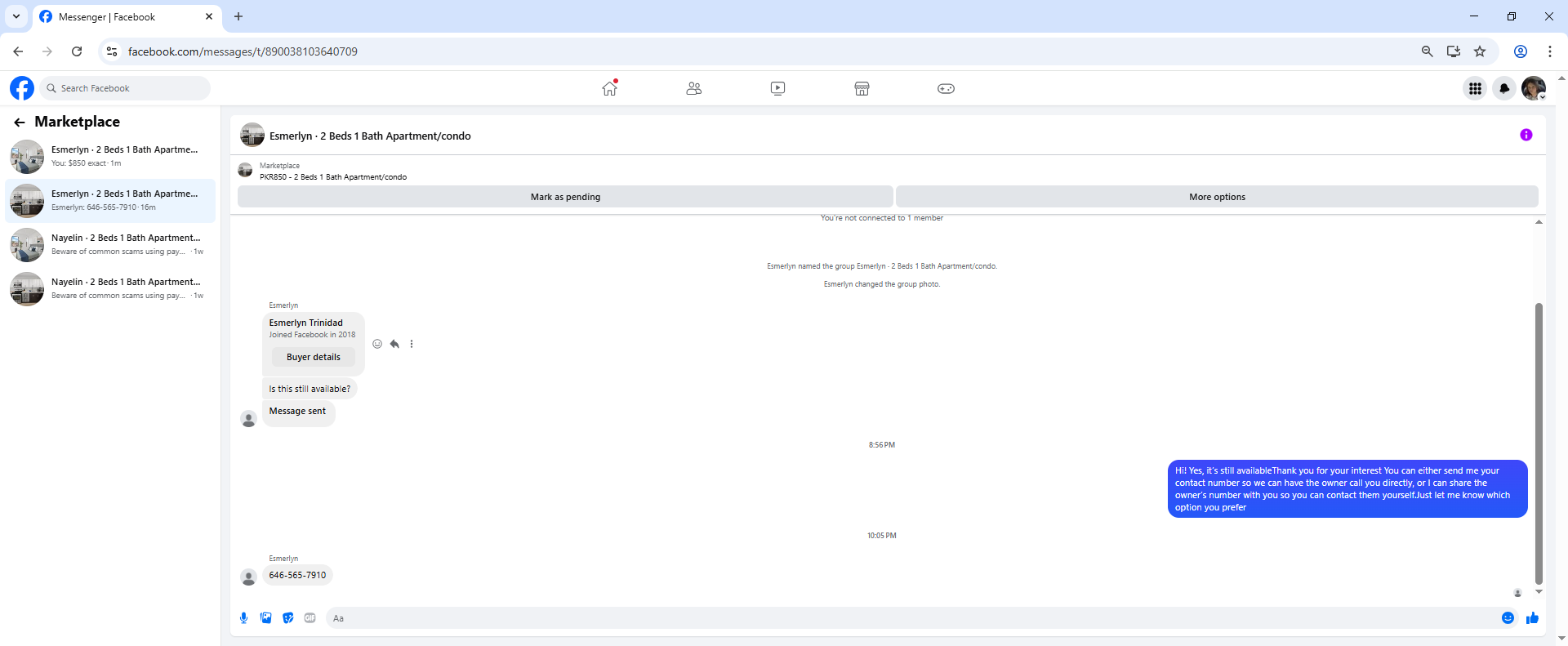The height and width of the screenshot is (646, 1568).
Task: Bookmark this page with star icon
Action: click(x=1480, y=51)
